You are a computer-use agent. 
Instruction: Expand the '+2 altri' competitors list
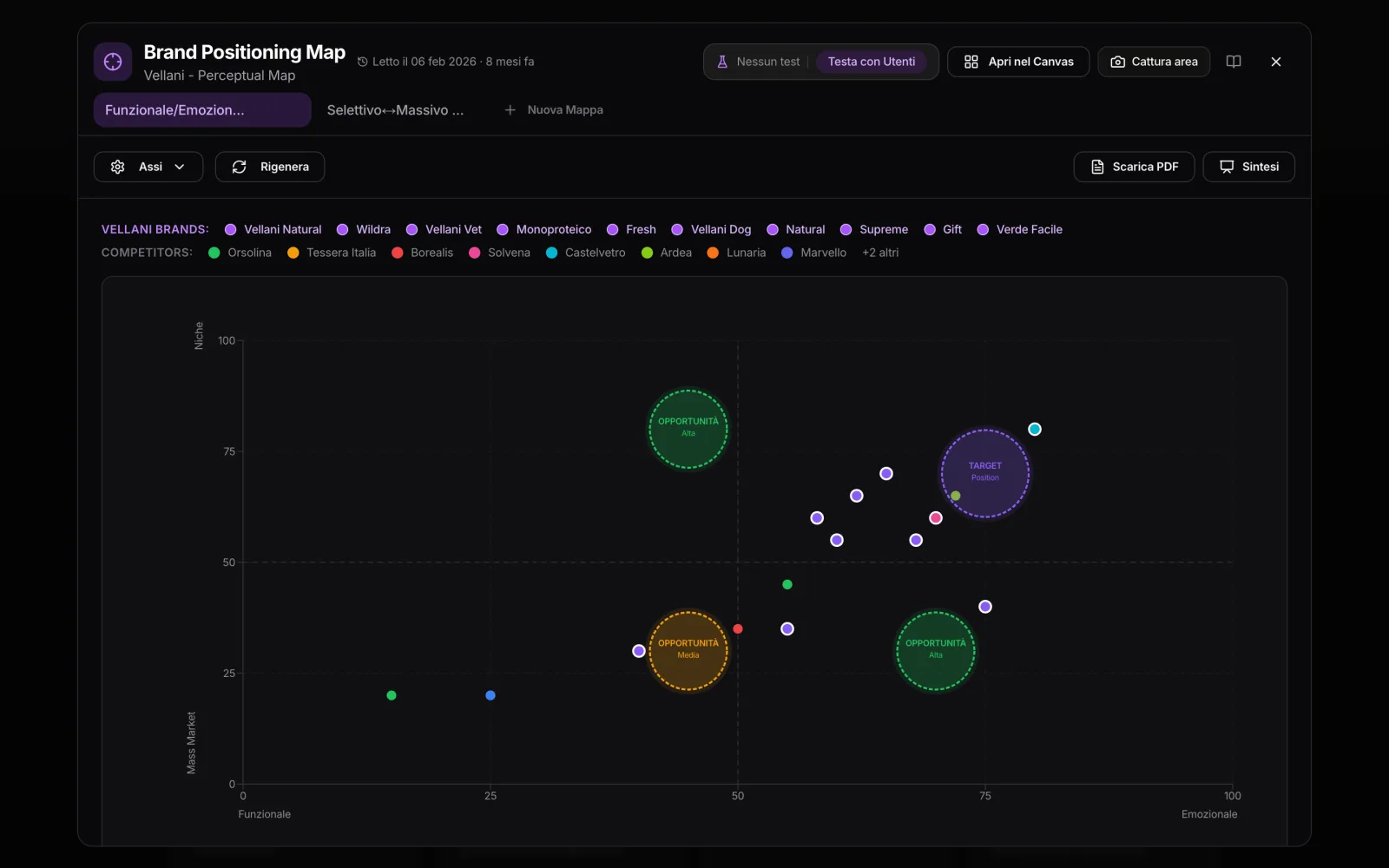click(880, 253)
